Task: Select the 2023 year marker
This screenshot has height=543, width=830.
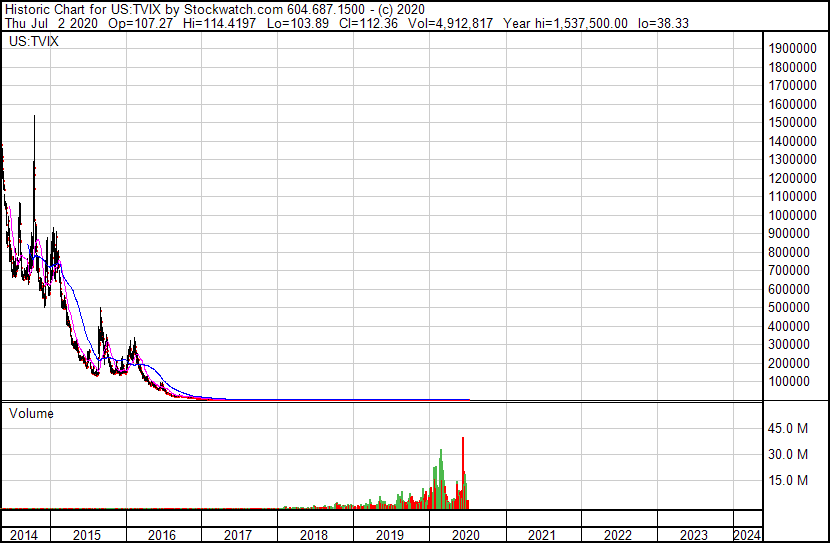Action: point(694,535)
